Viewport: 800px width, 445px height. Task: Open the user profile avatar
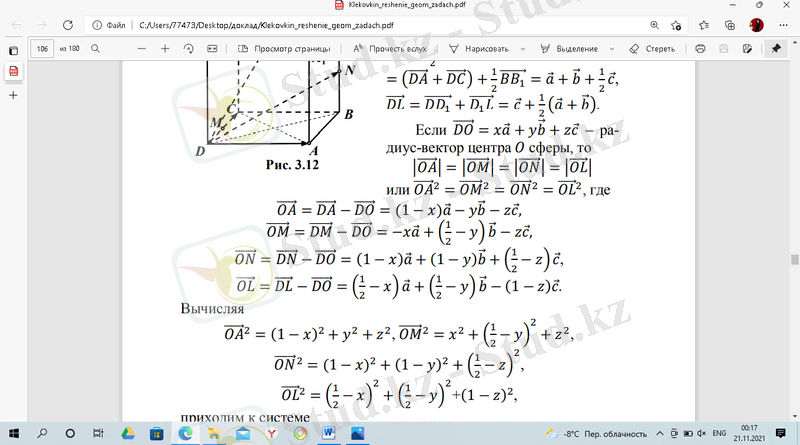(757, 25)
